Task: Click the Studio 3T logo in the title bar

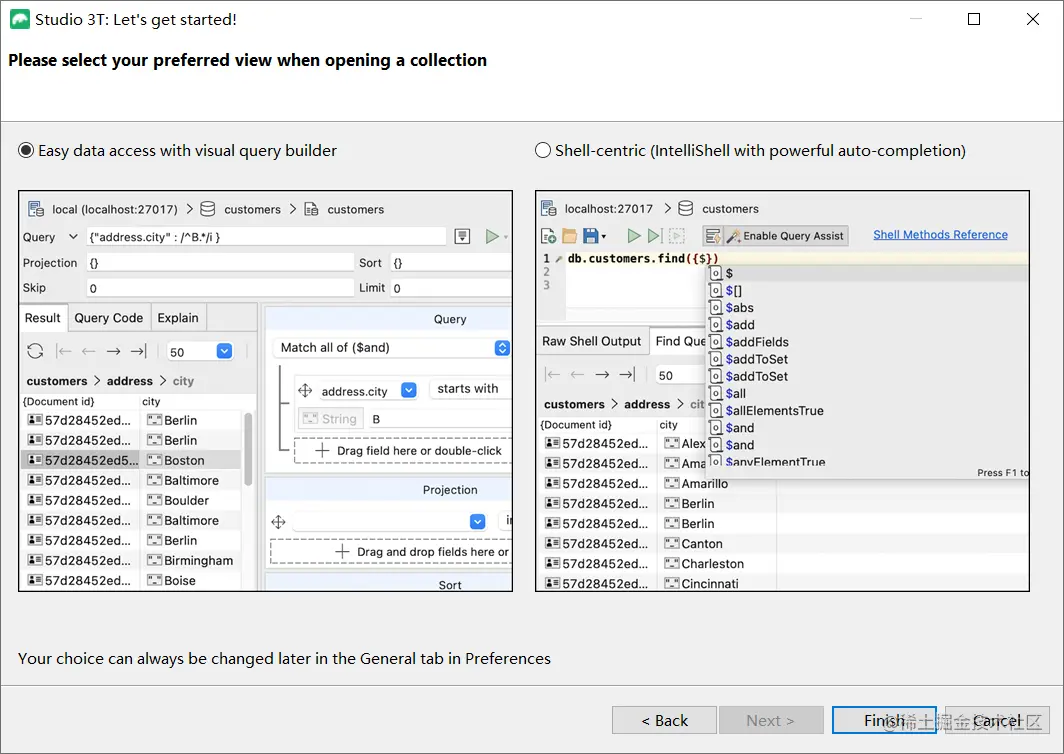Action: click(17, 19)
